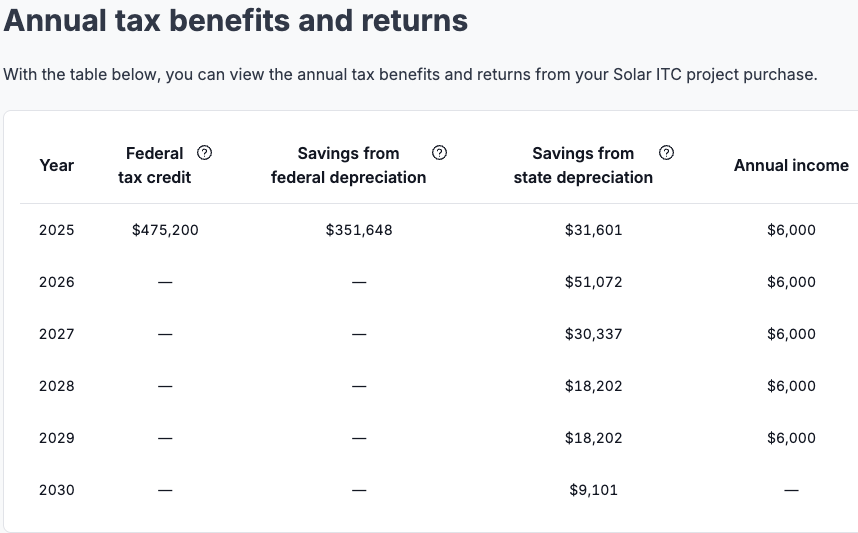Click the Year column header
The width and height of the screenshot is (858, 533).
[57, 165]
